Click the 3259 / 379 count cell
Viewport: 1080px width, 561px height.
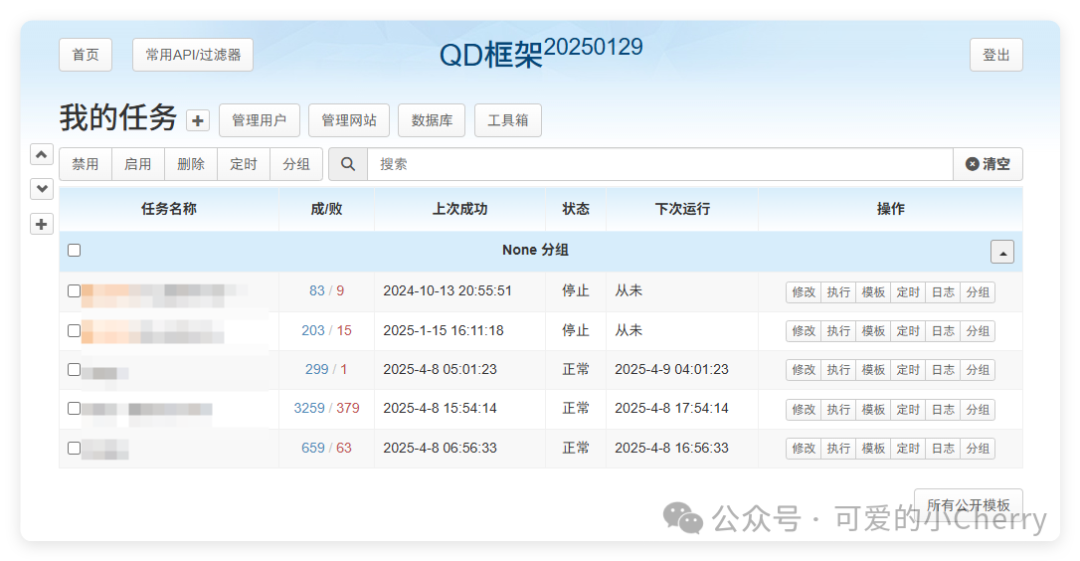(326, 409)
